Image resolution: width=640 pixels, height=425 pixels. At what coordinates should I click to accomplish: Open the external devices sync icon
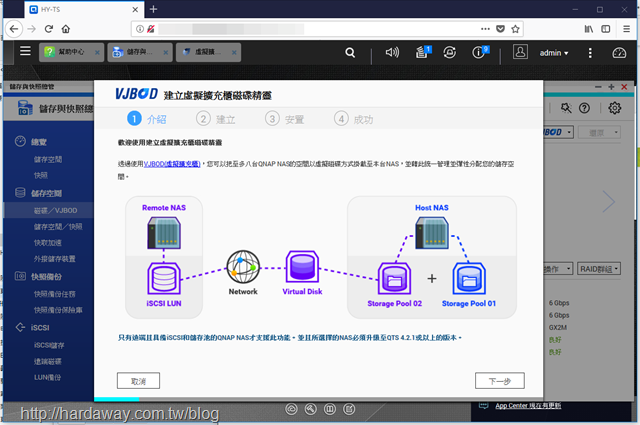[449, 52]
